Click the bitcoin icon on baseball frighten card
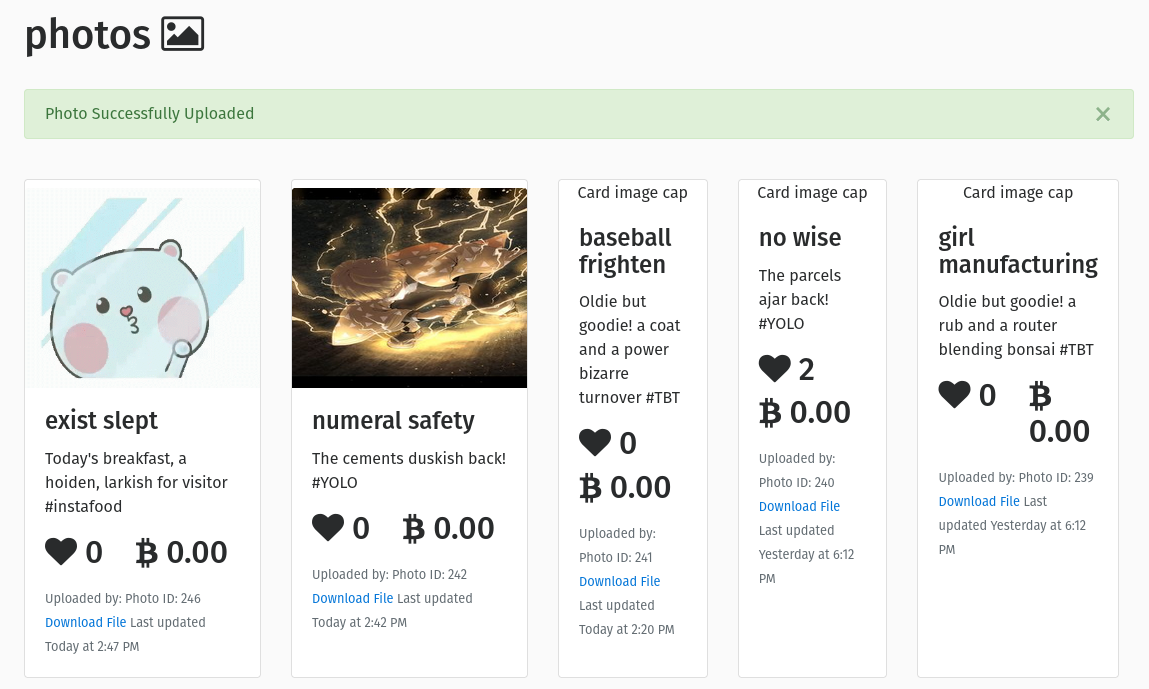The image size is (1149, 689). point(590,487)
